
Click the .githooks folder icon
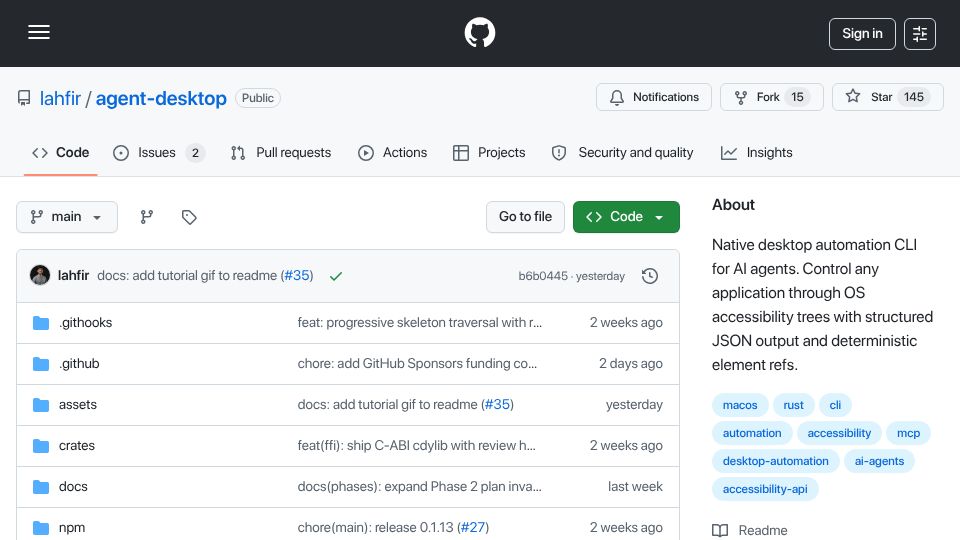click(x=41, y=323)
